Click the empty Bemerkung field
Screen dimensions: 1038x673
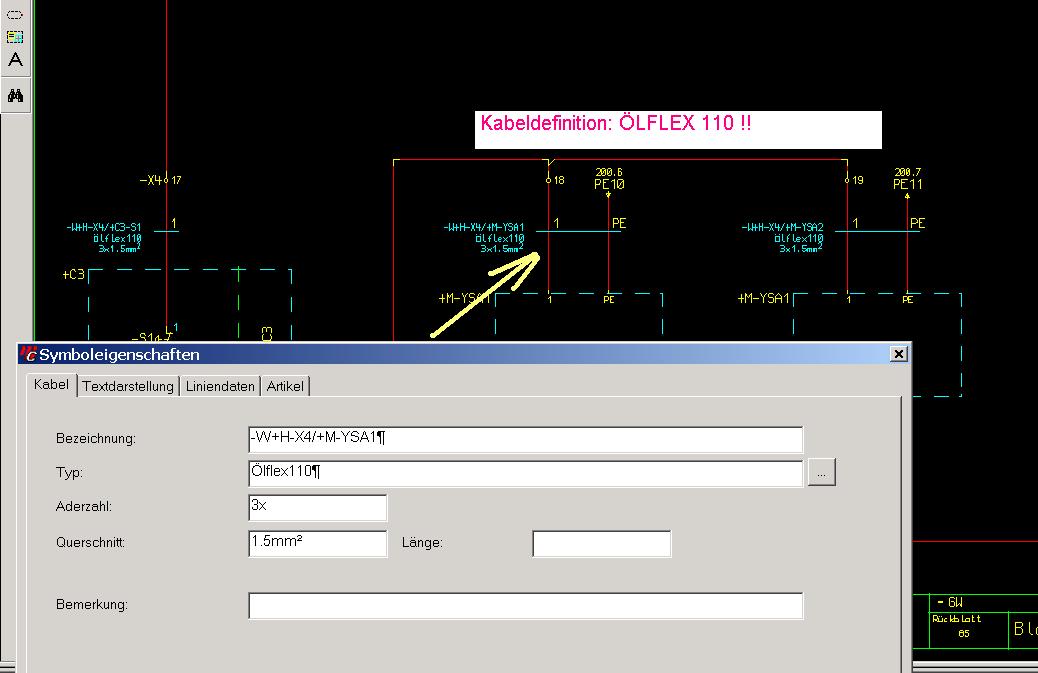pyautogui.click(x=526, y=606)
